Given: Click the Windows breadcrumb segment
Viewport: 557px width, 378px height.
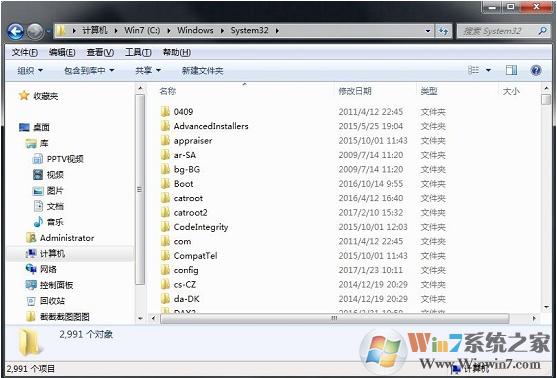Looking at the screenshot, I should pos(195,30).
